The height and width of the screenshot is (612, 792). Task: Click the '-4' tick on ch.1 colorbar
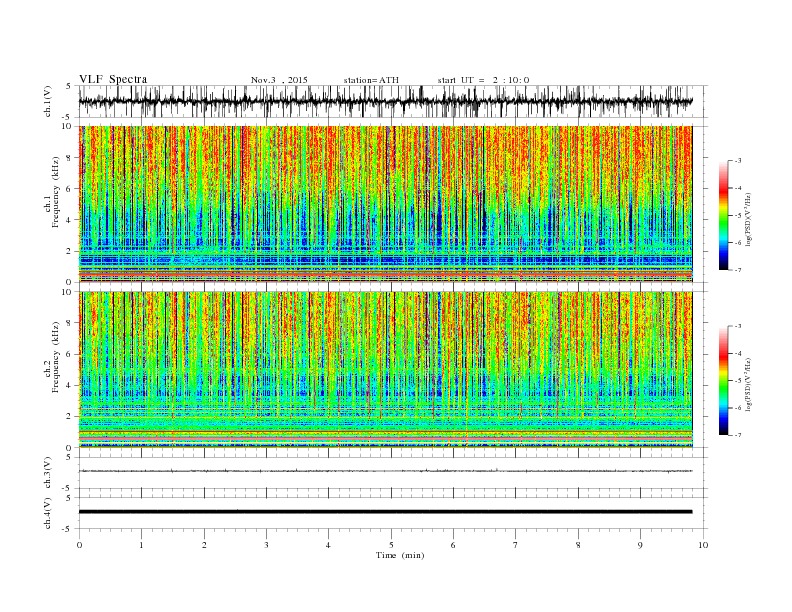[738, 188]
